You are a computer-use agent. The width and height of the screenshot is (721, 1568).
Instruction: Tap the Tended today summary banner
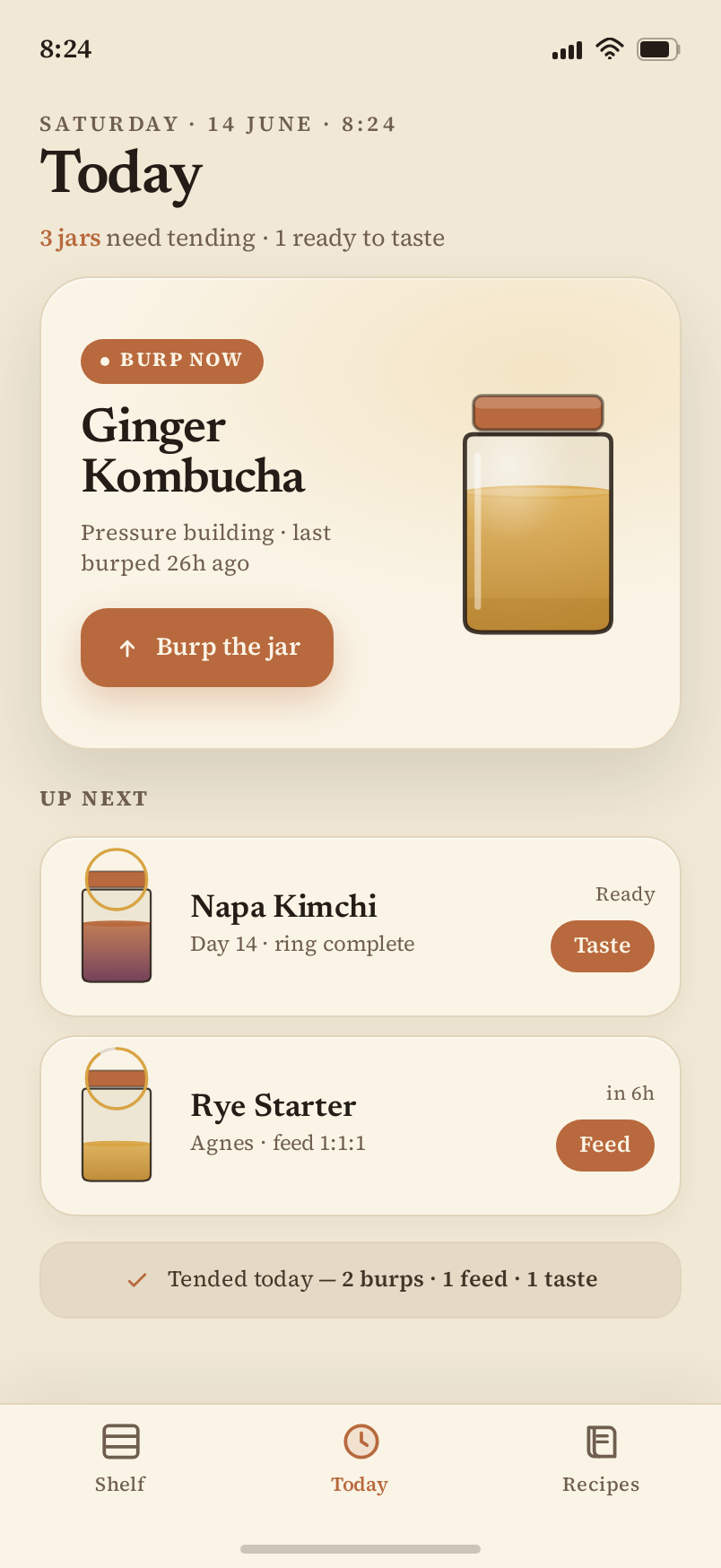click(x=360, y=1280)
